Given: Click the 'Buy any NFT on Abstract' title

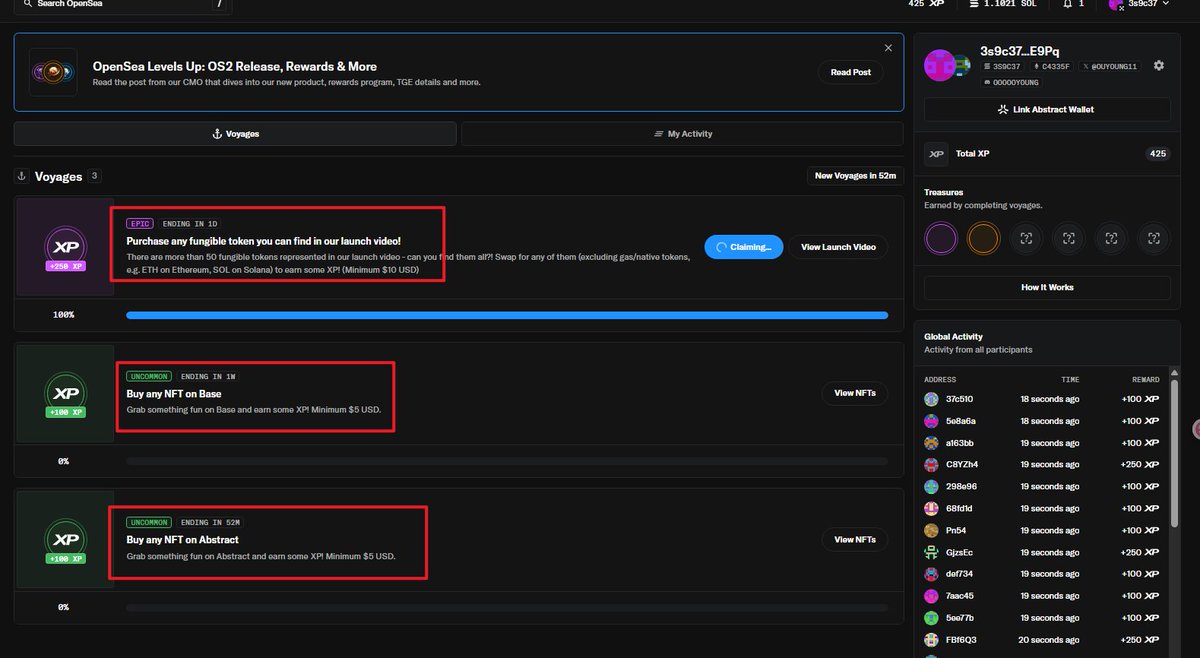Looking at the screenshot, I should coord(182,540).
